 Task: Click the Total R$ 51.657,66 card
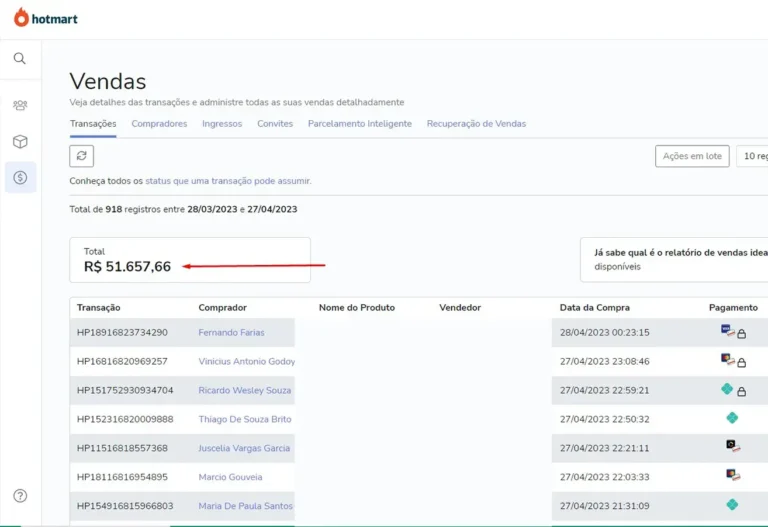[x=190, y=260]
